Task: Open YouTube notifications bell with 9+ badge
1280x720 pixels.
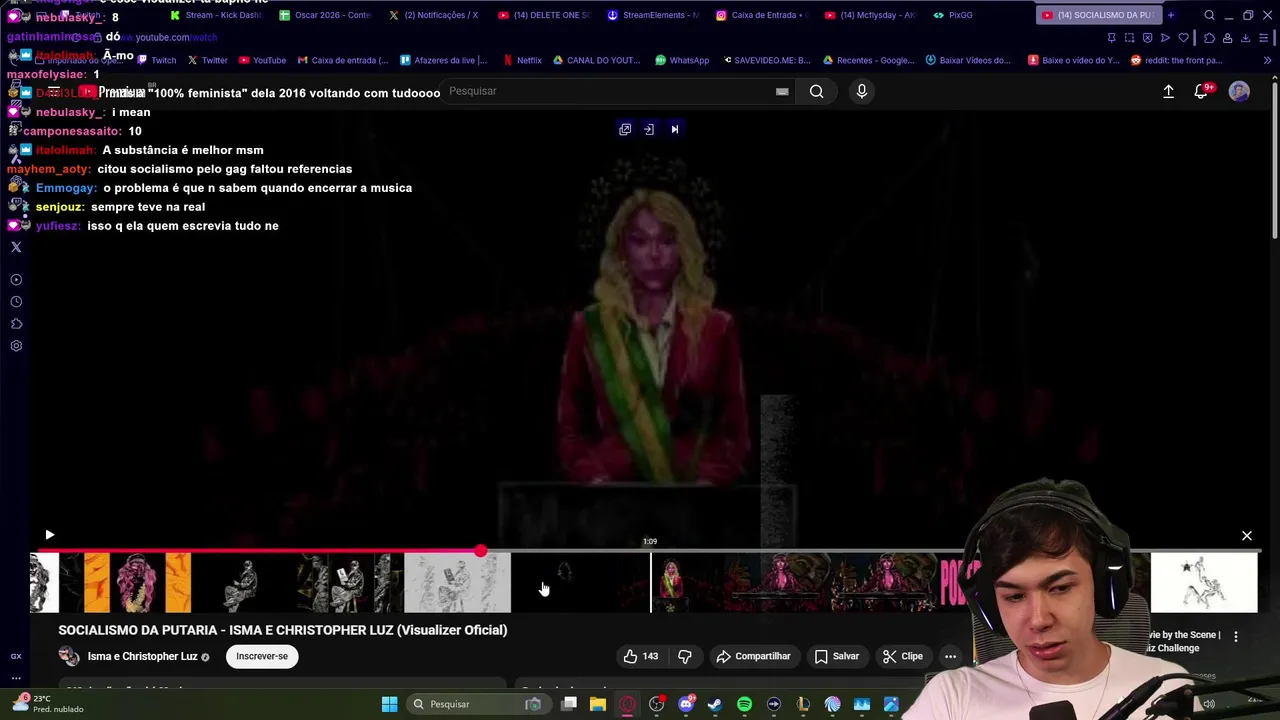Action: click(1202, 91)
